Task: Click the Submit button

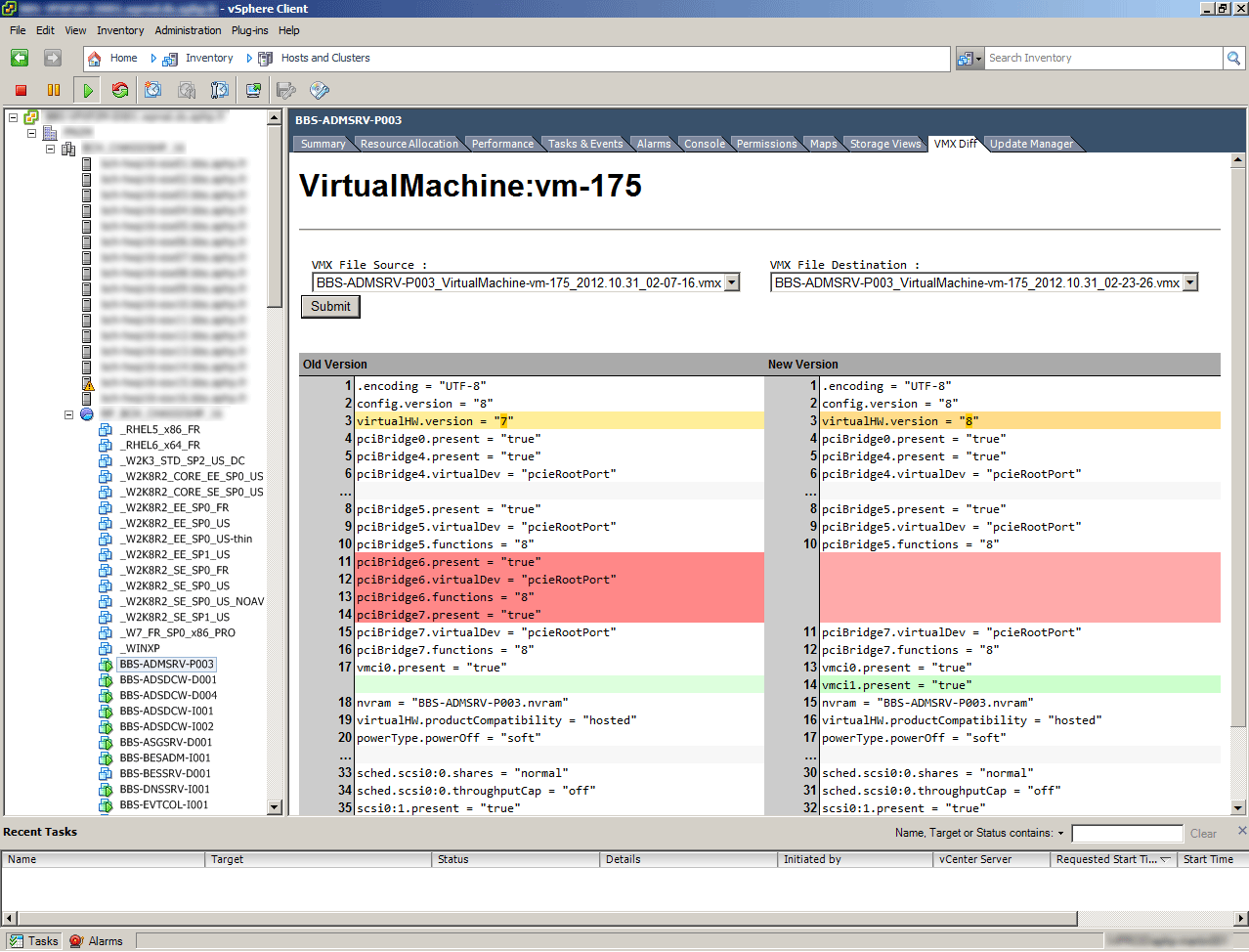Action: pos(330,307)
